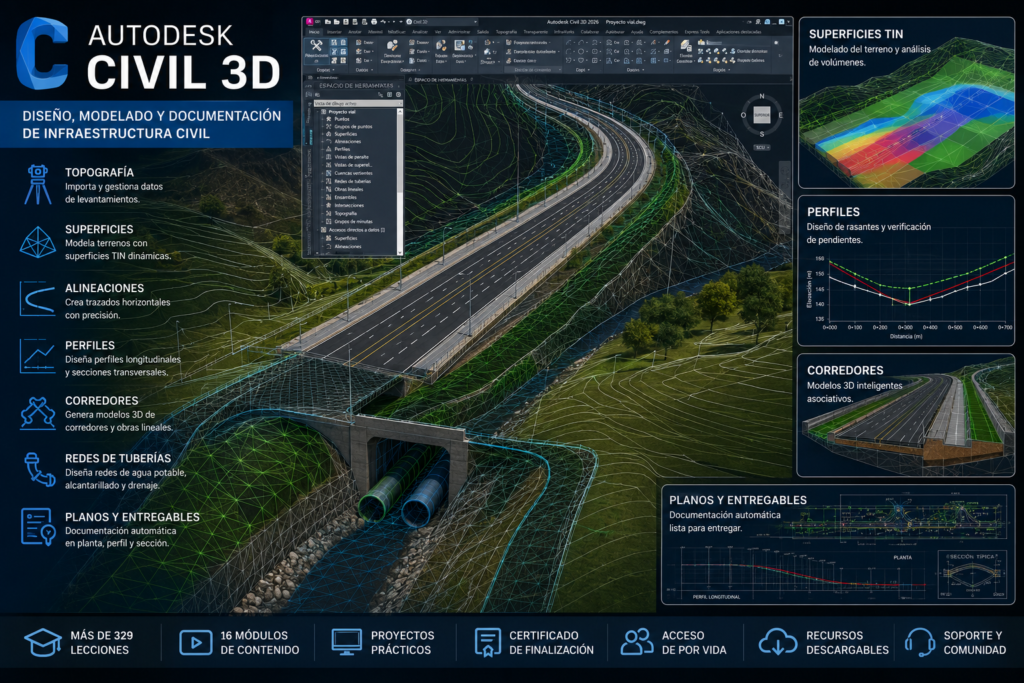Click the graduation cap icon for lecciones
The width and height of the screenshot is (1024, 683).
[x=42, y=643]
